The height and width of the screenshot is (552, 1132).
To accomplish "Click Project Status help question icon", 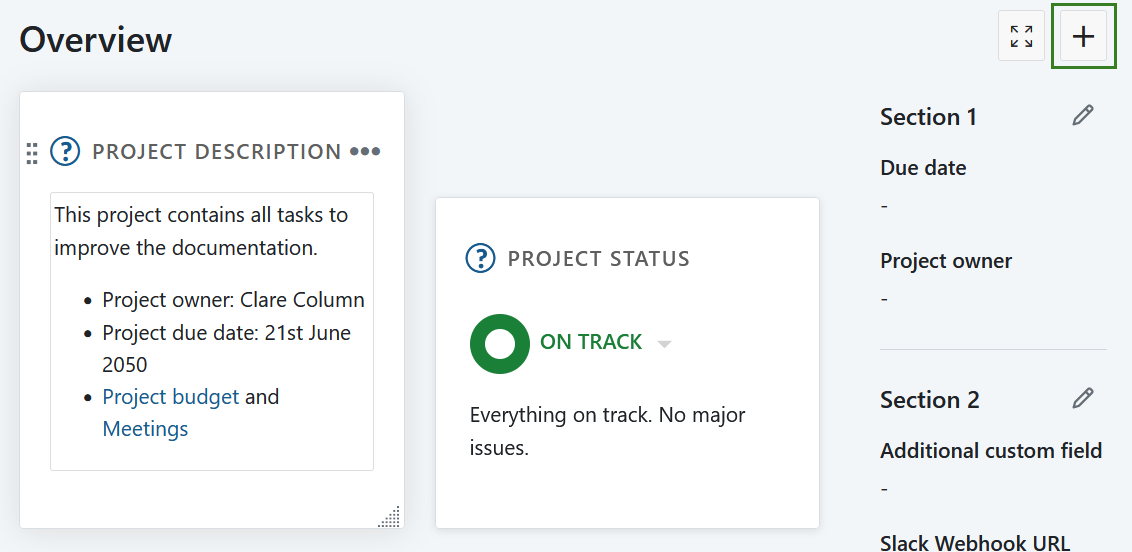I will [x=481, y=259].
